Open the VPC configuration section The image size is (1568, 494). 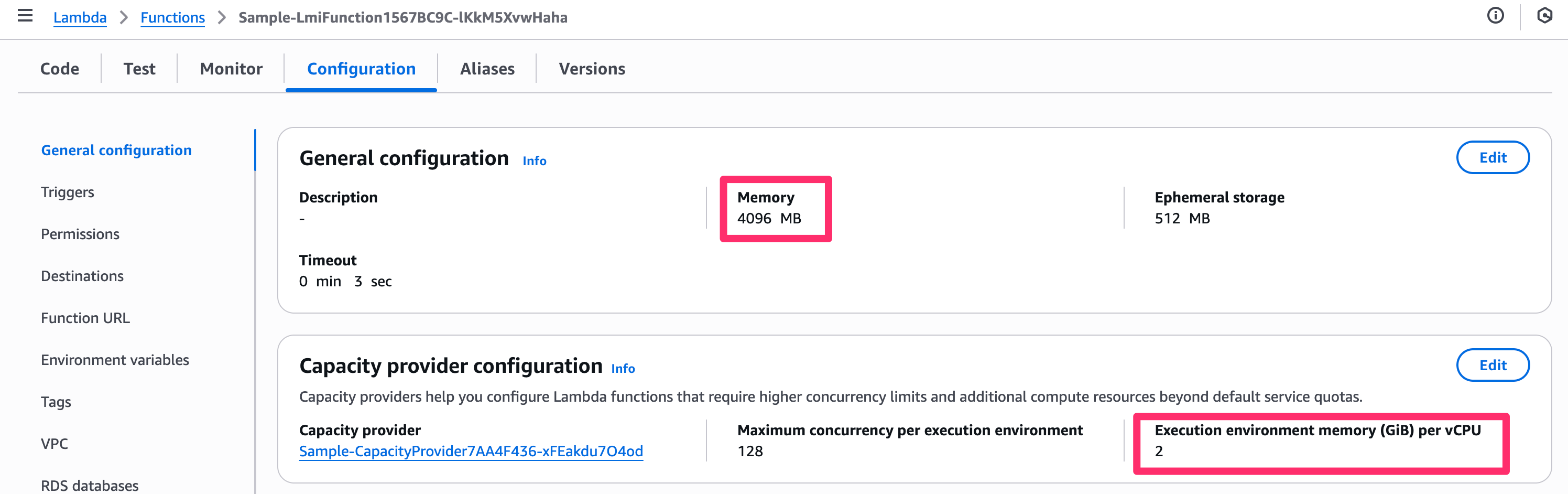54,444
